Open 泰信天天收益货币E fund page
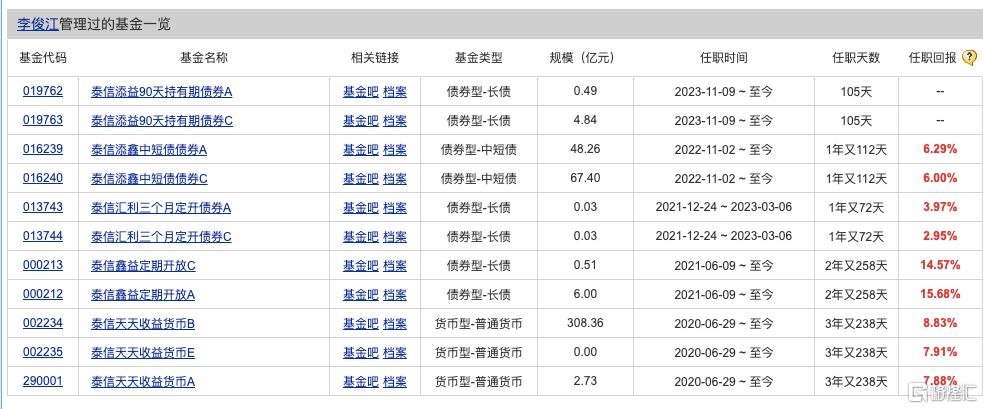 [143, 353]
